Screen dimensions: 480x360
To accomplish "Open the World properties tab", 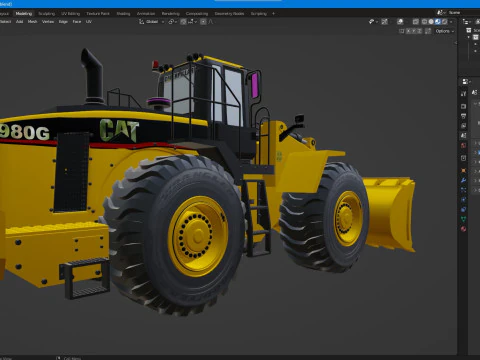I will tap(463, 145).
